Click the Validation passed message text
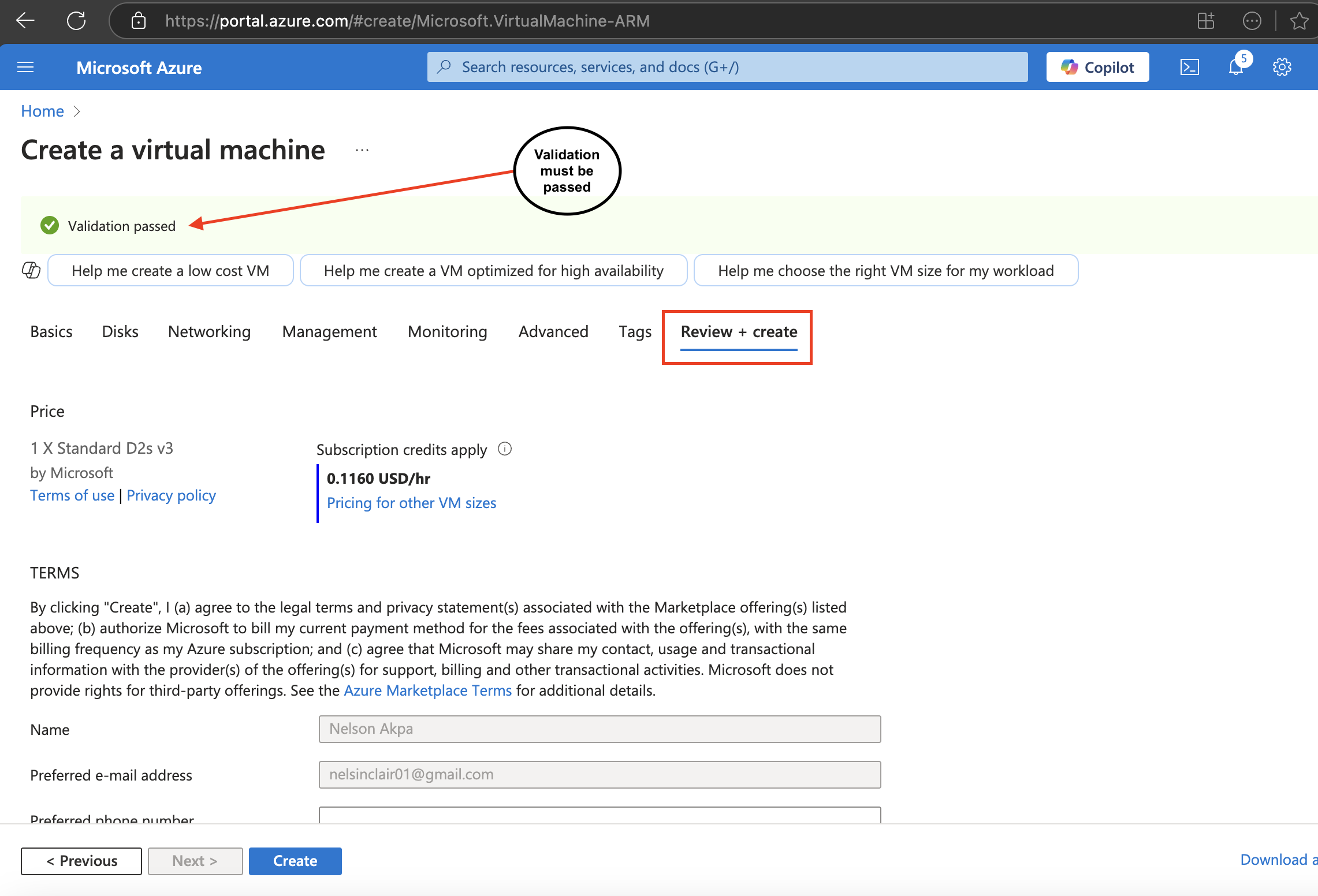 (121, 226)
